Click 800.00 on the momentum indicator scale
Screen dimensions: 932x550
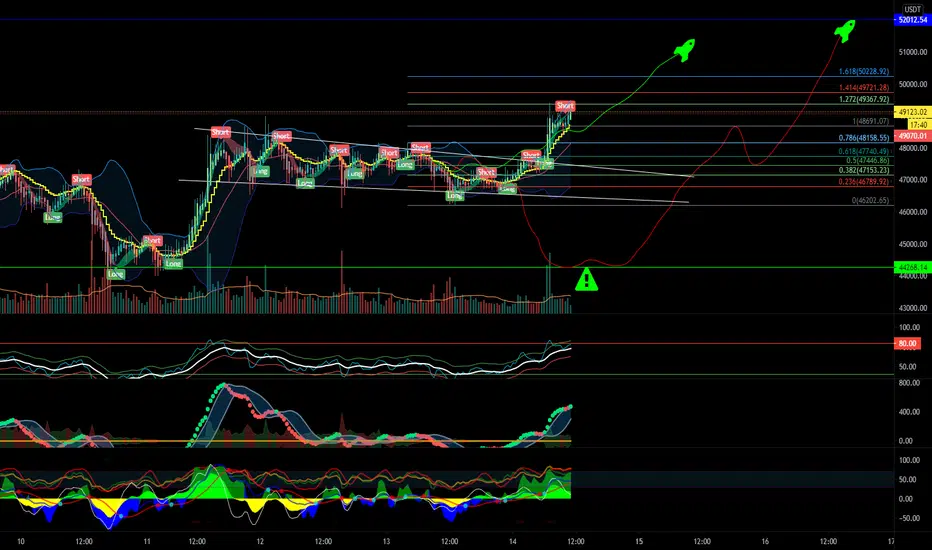pos(909,383)
